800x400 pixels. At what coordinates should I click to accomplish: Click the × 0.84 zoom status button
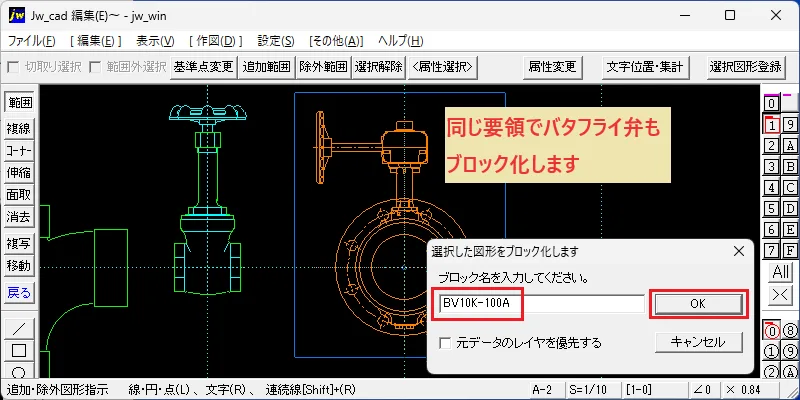[749, 389]
